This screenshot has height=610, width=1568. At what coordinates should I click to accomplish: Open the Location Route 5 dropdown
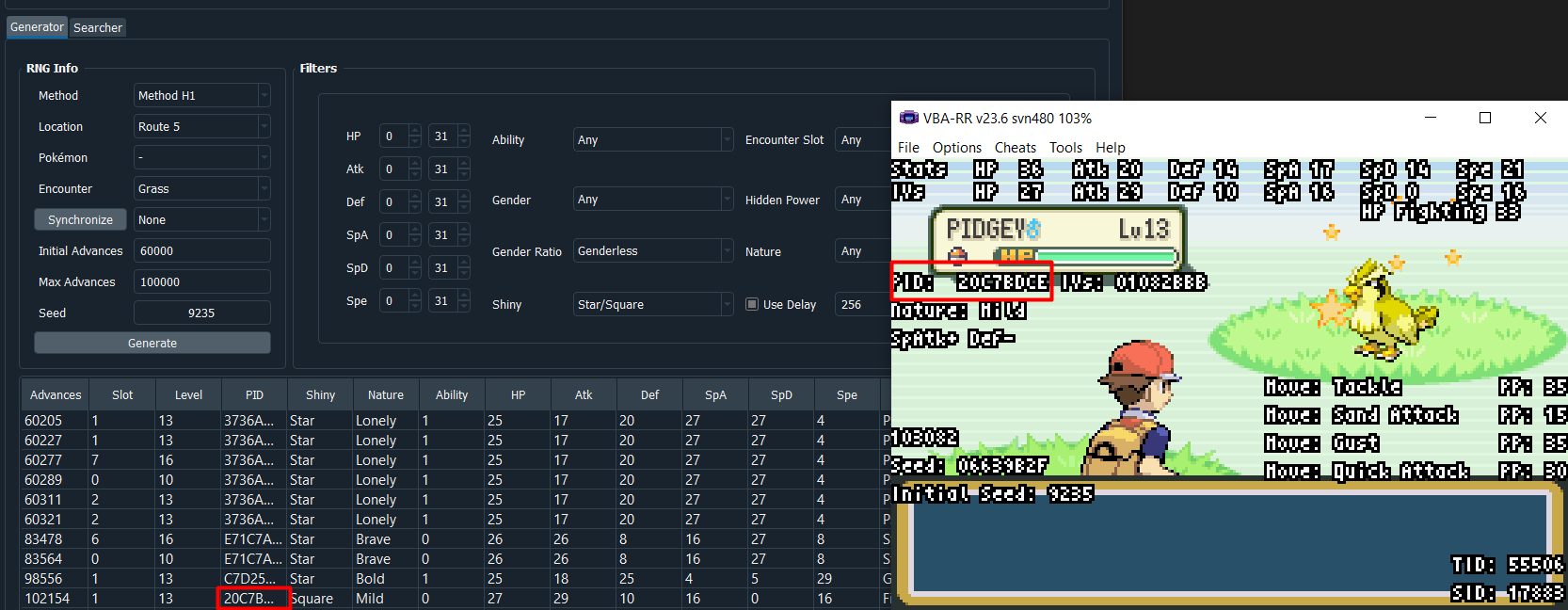(x=202, y=126)
